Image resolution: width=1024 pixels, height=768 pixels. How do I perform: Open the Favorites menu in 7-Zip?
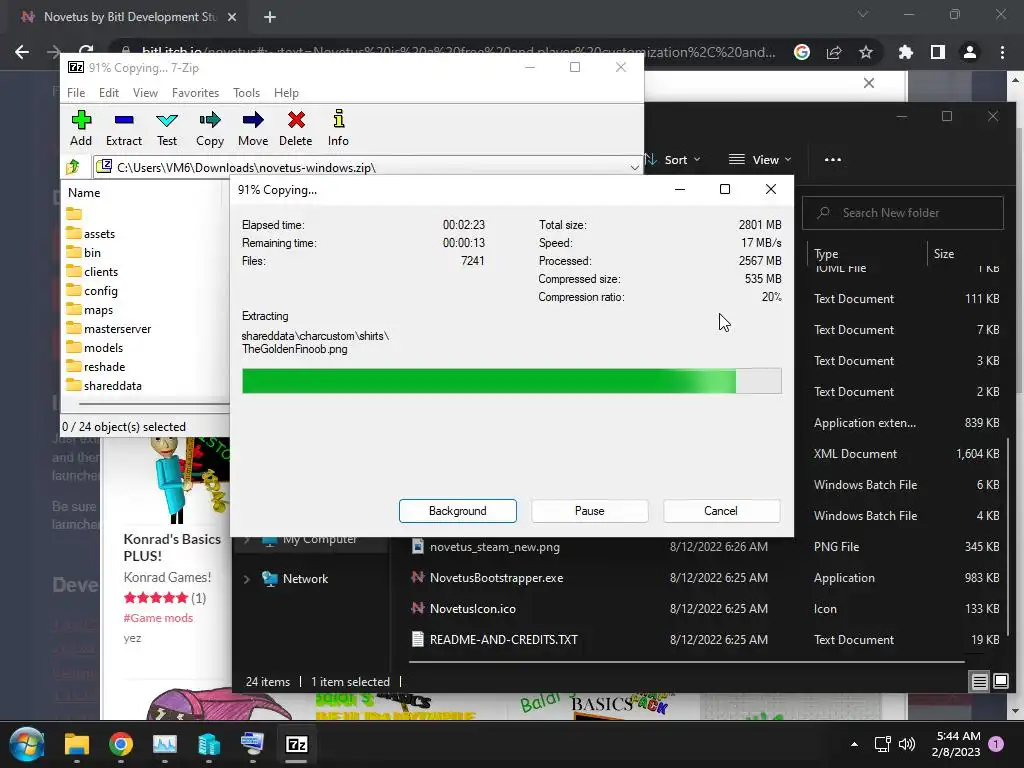[x=195, y=93]
